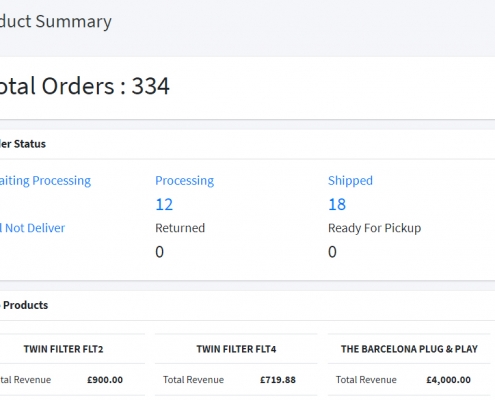Click the Shipped count 18

tap(337, 204)
